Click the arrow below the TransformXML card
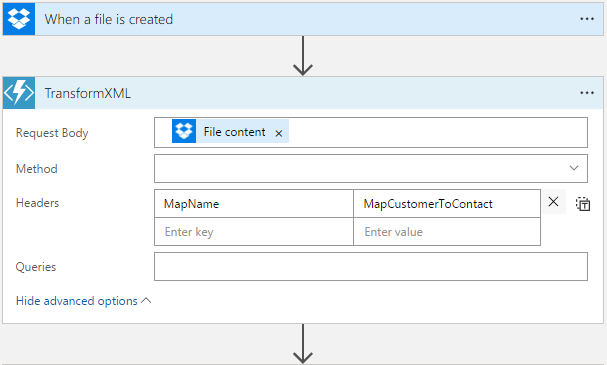607x365 pixels. coord(303,344)
